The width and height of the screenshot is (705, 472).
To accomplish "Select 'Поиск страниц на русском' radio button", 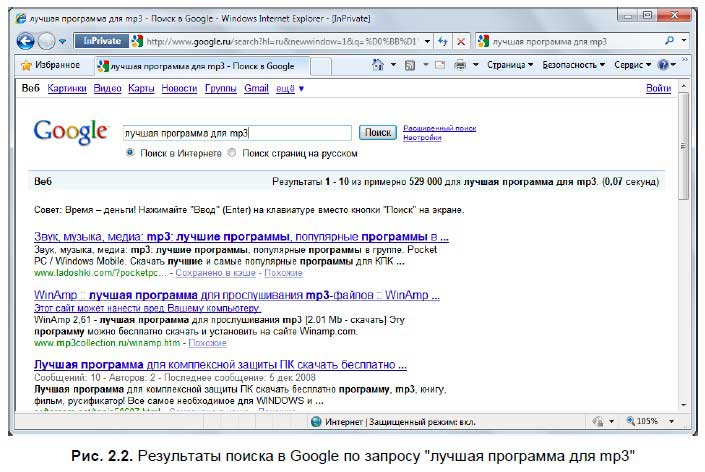I will click(x=232, y=153).
